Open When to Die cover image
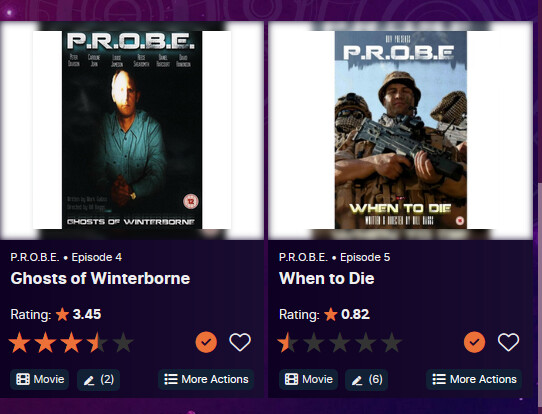The width and height of the screenshot is (542, 414). point(400,130)
